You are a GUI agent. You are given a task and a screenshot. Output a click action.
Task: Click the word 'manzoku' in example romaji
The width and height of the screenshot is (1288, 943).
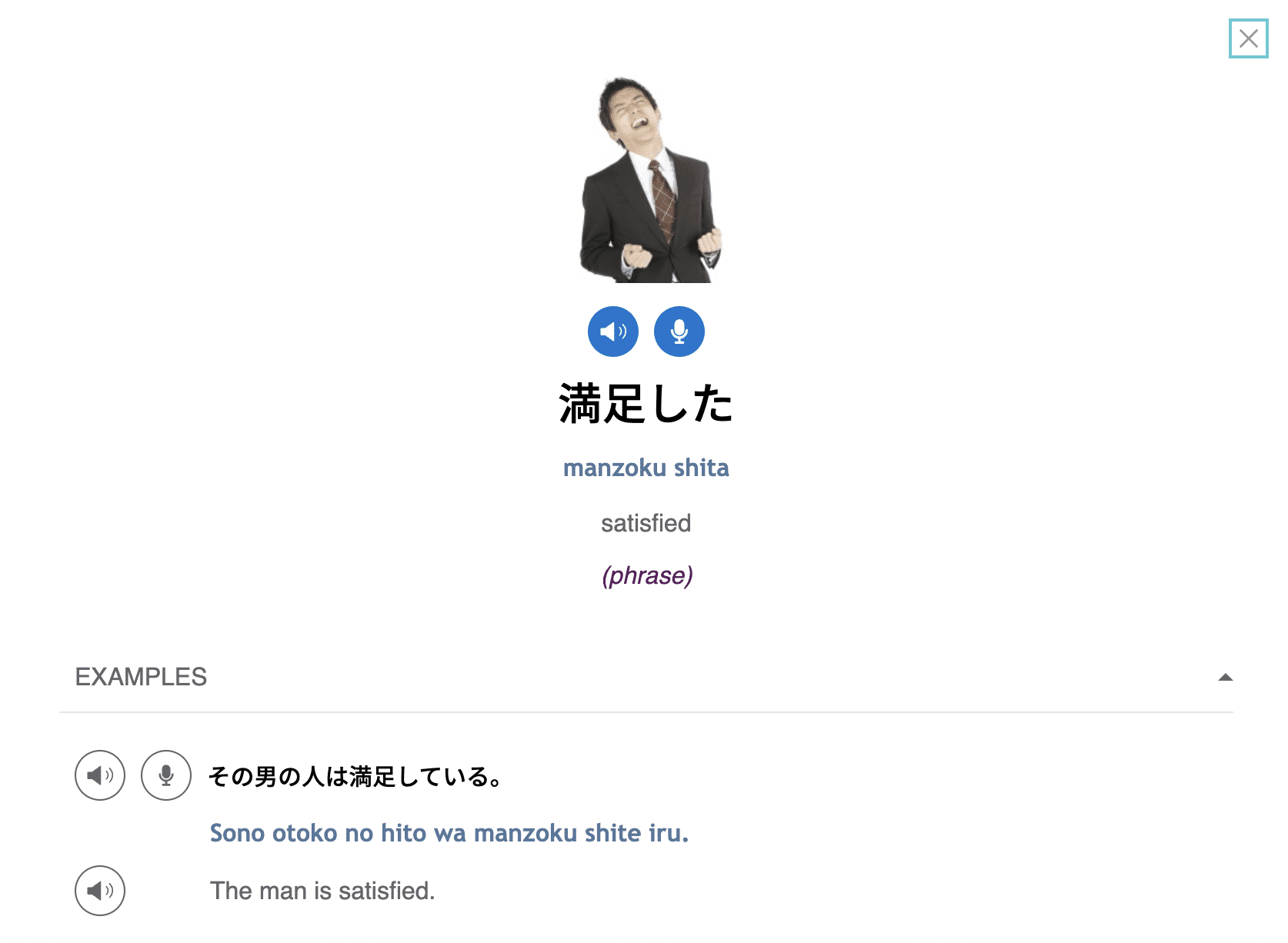pos(526,833)
